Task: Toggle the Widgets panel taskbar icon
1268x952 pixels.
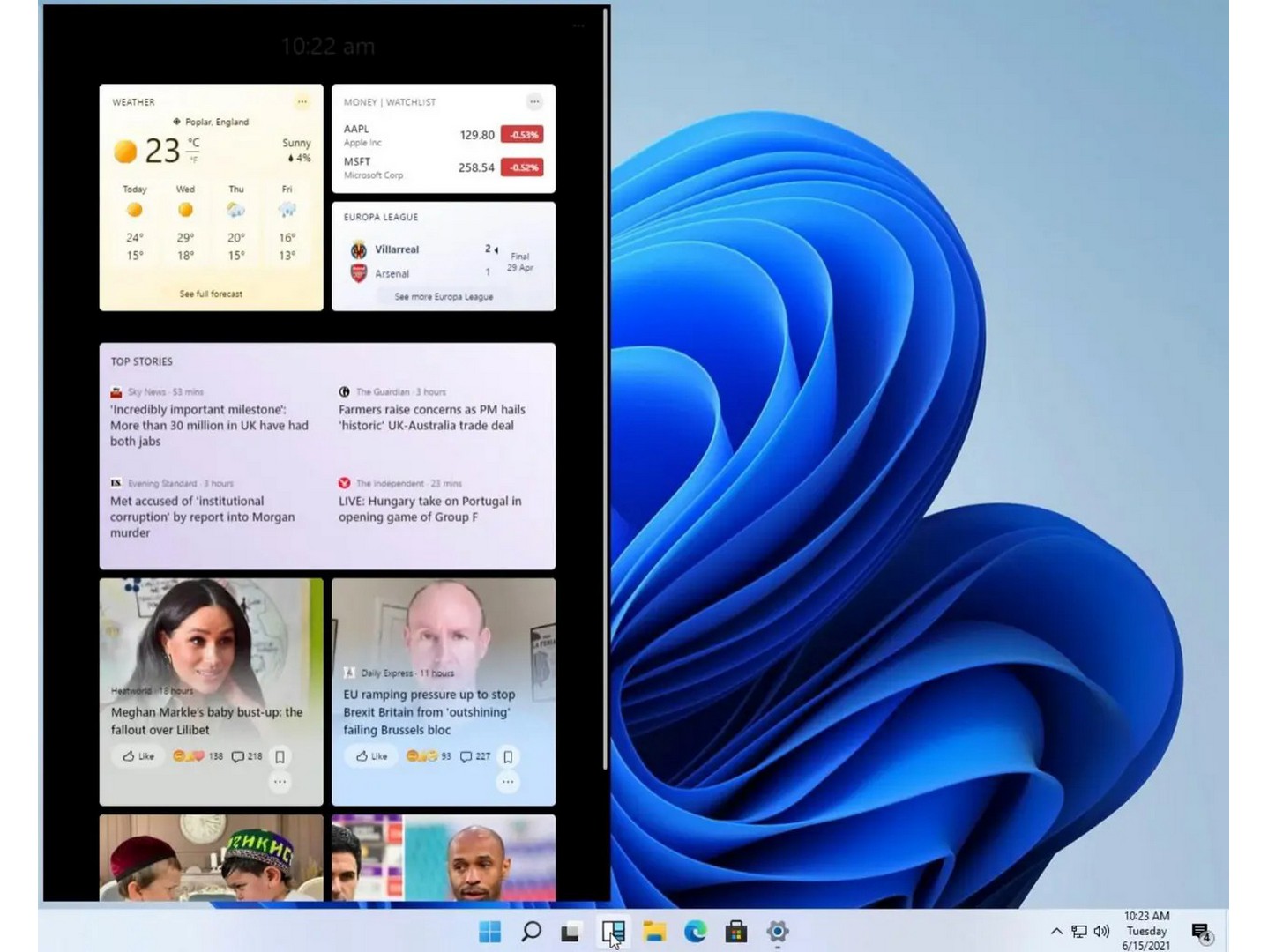Action: click(x=613, y=932)
